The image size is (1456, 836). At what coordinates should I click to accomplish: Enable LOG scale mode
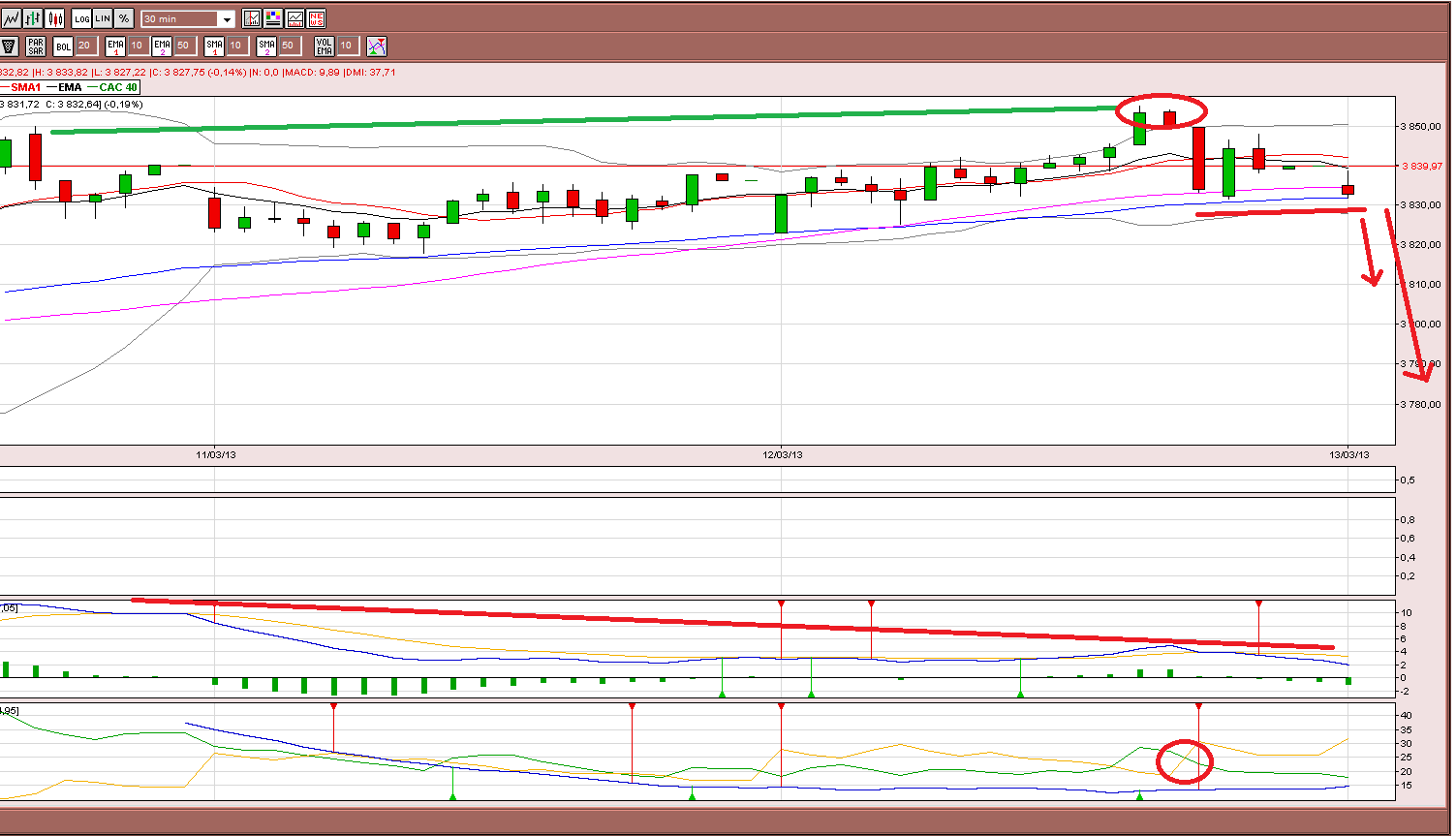click(81, 18)
